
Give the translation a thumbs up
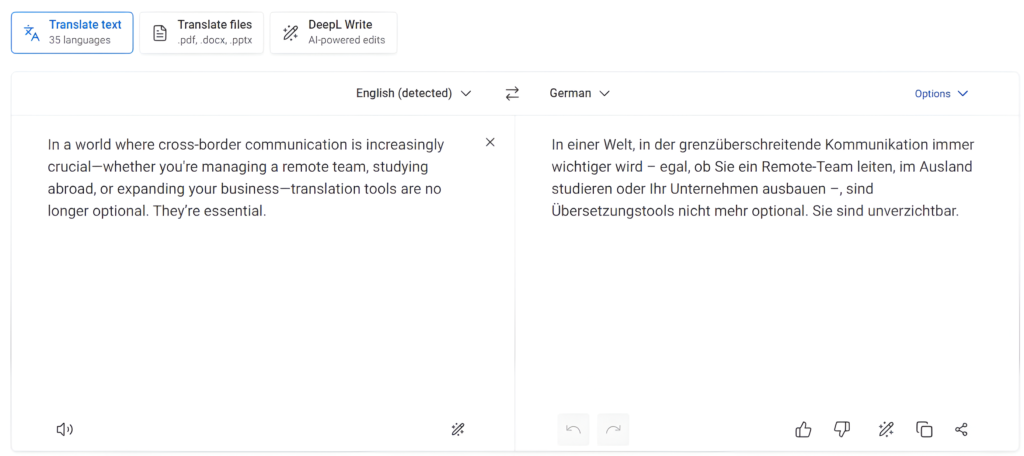[803, 429]
